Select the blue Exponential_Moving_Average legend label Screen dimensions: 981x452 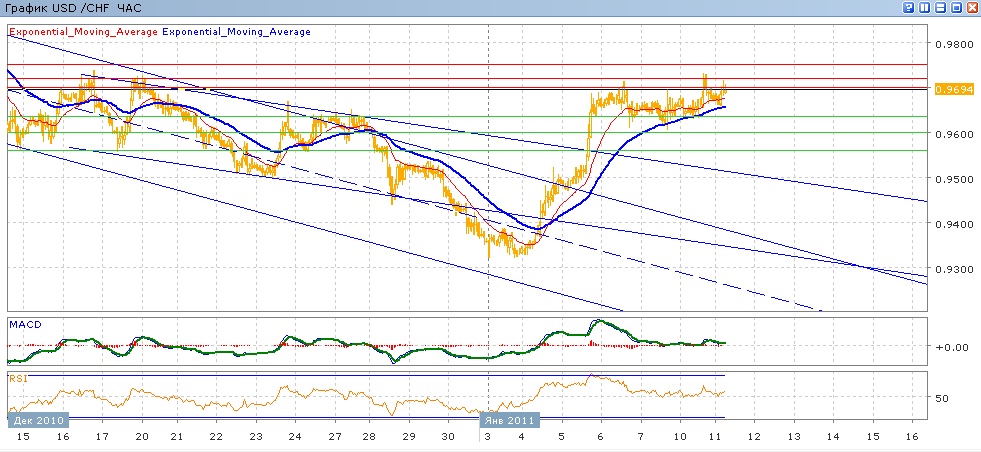pyautogui.click(x=236, y=32)
